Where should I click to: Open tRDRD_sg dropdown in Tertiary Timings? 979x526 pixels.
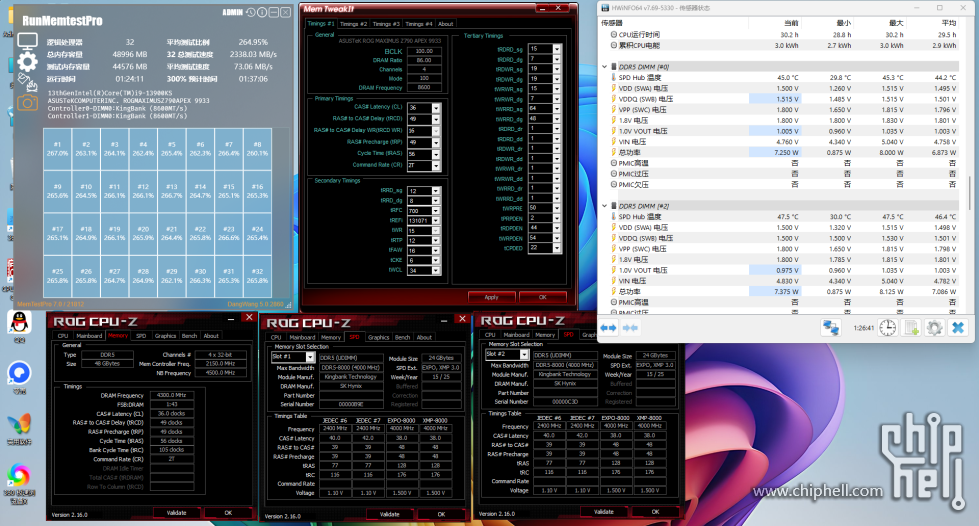(x=556, y=49)
